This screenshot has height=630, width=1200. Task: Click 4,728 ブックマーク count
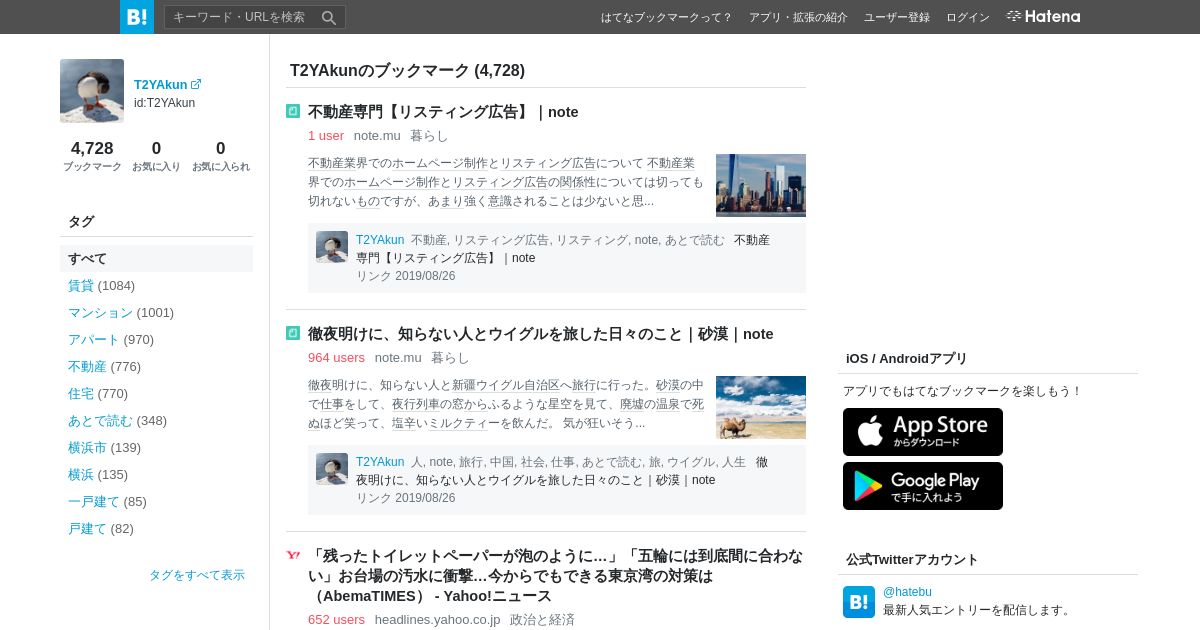(92, 156)
